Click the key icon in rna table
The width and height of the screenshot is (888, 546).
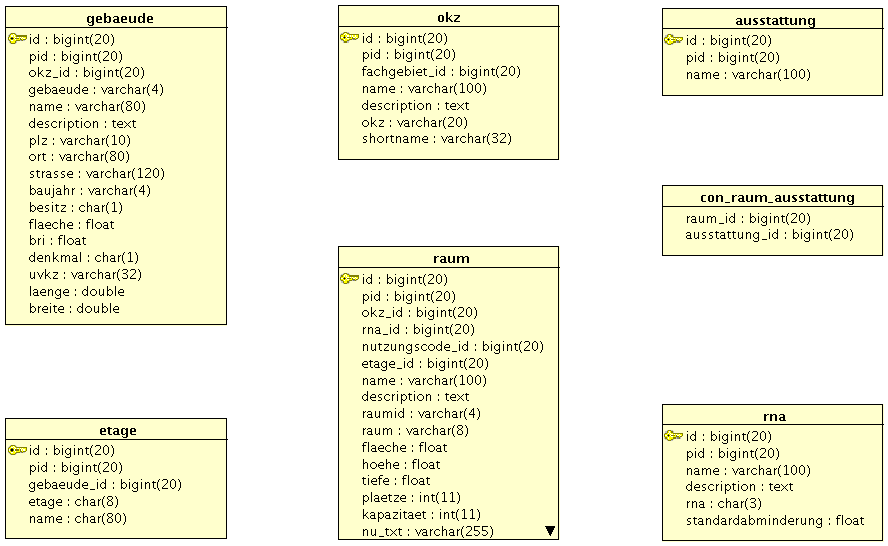[673, 436]
